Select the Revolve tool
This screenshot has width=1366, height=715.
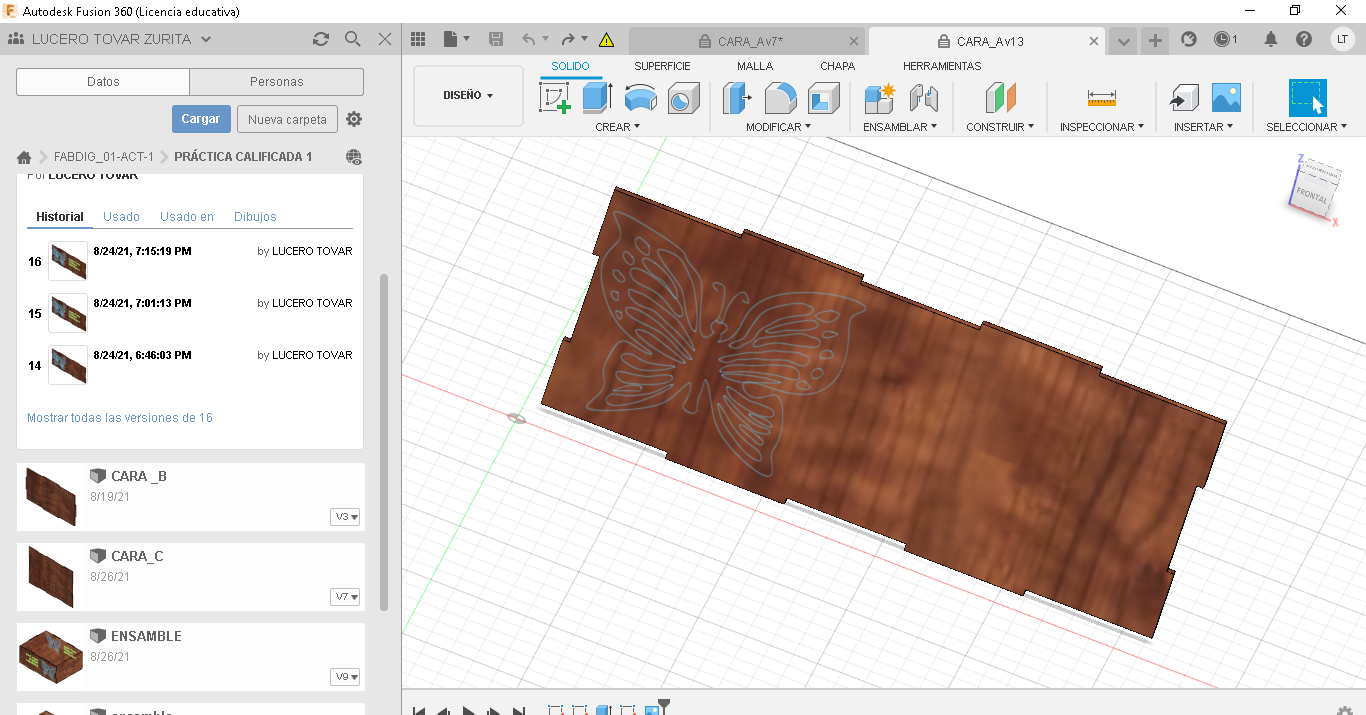640,98
